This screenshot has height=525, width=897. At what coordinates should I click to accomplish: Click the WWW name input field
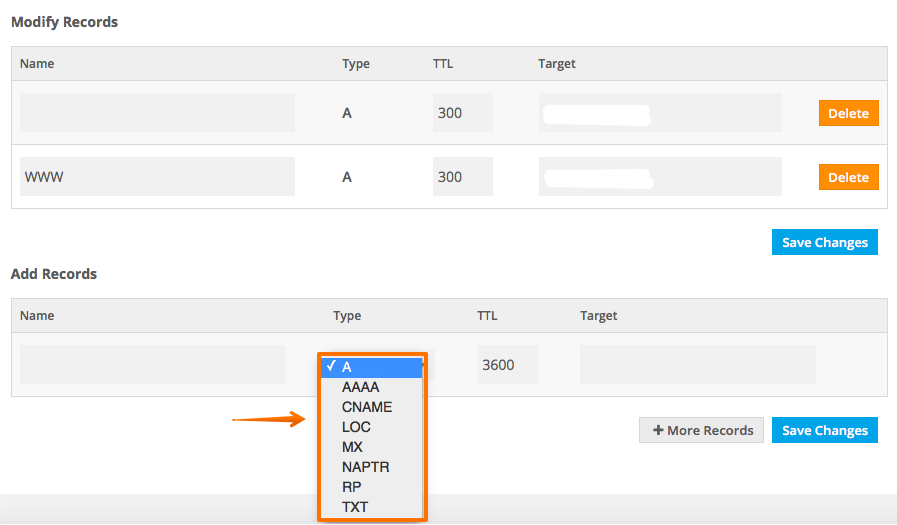click(157, 177)
